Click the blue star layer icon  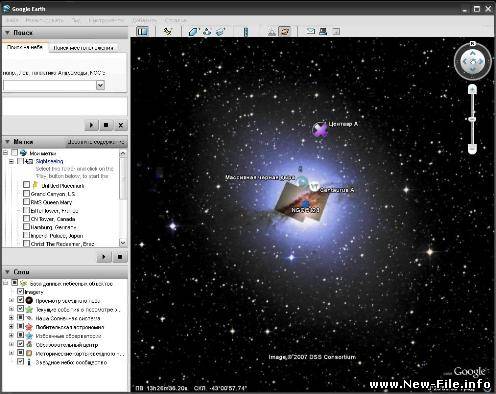coord(29,336)
